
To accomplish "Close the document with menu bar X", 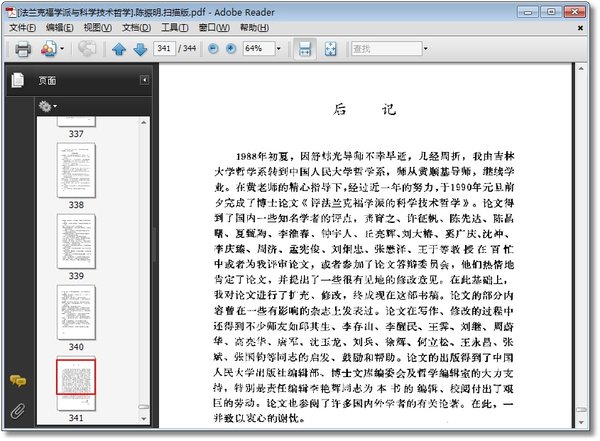I will pos(580,28).
